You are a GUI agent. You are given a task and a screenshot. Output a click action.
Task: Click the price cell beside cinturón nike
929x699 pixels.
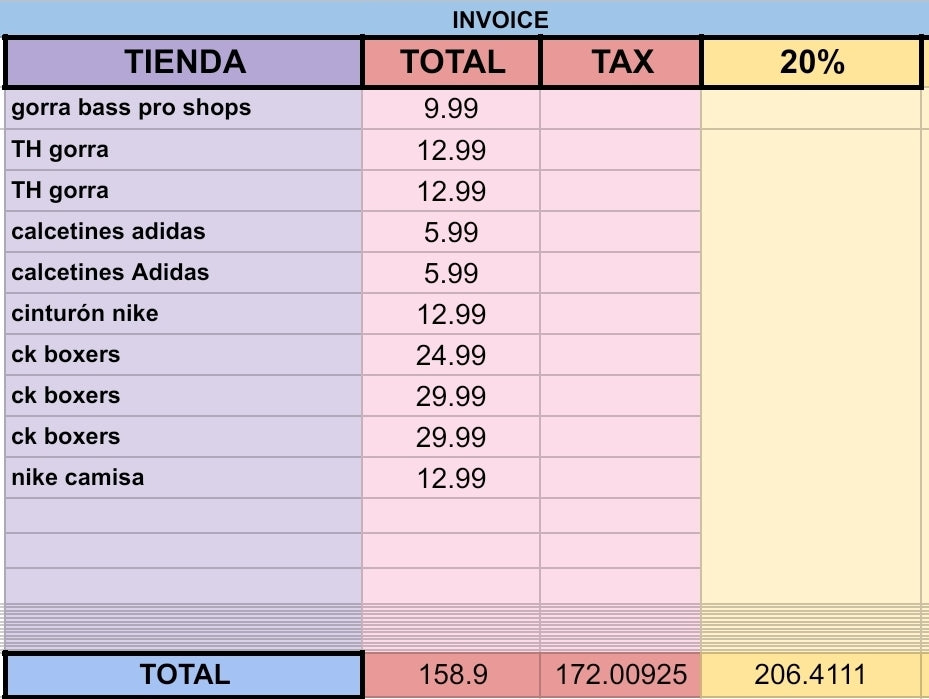tap(452, 314)
